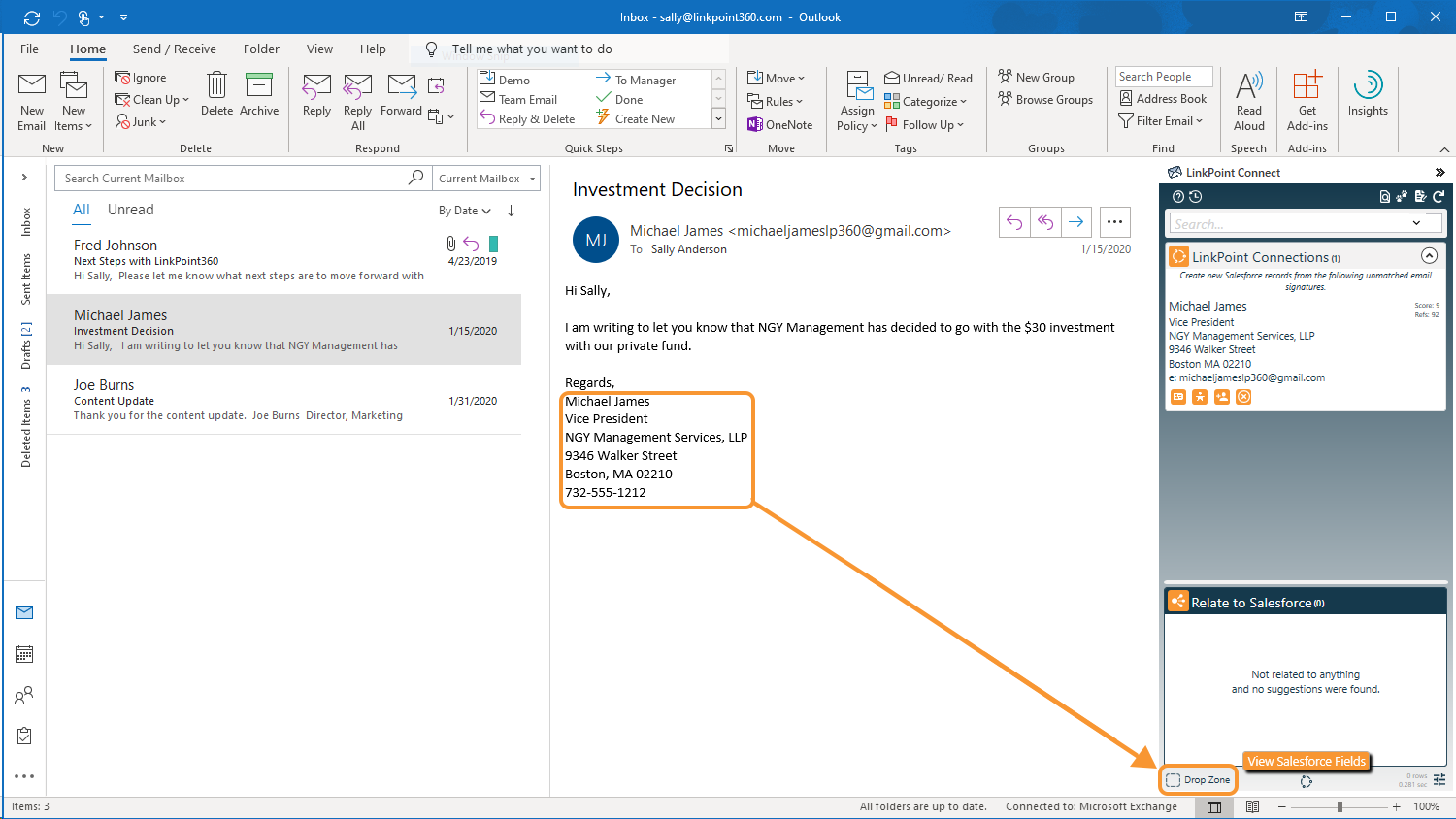The width and height of the screenshot is (1456, 819).
Task: Open Junk dropdown
Action: [142, 122]
